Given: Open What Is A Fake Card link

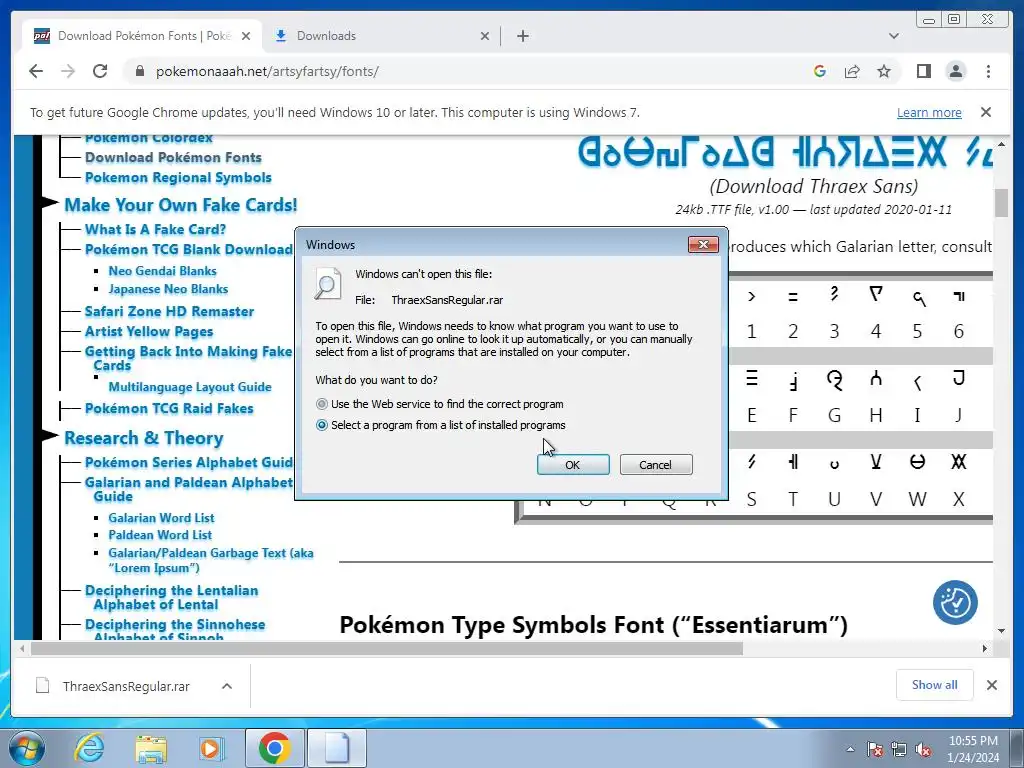Looking at the screenshot, I should click(155, 229).
